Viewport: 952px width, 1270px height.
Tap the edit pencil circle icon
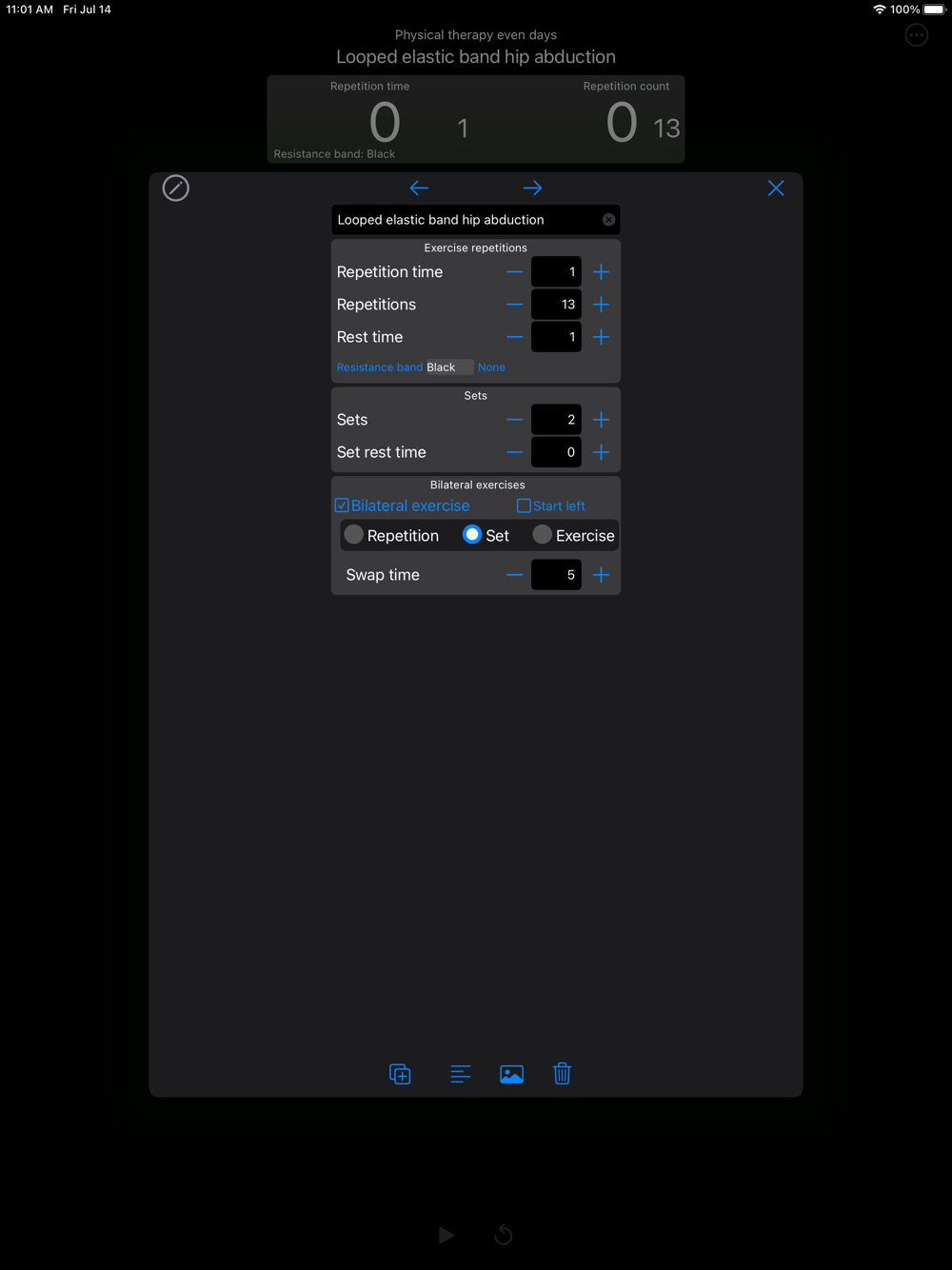[176, 189]
